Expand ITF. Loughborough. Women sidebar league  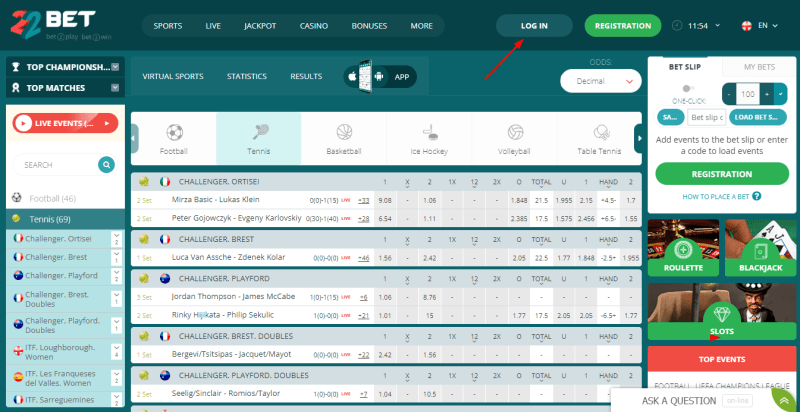coord(117,351)
